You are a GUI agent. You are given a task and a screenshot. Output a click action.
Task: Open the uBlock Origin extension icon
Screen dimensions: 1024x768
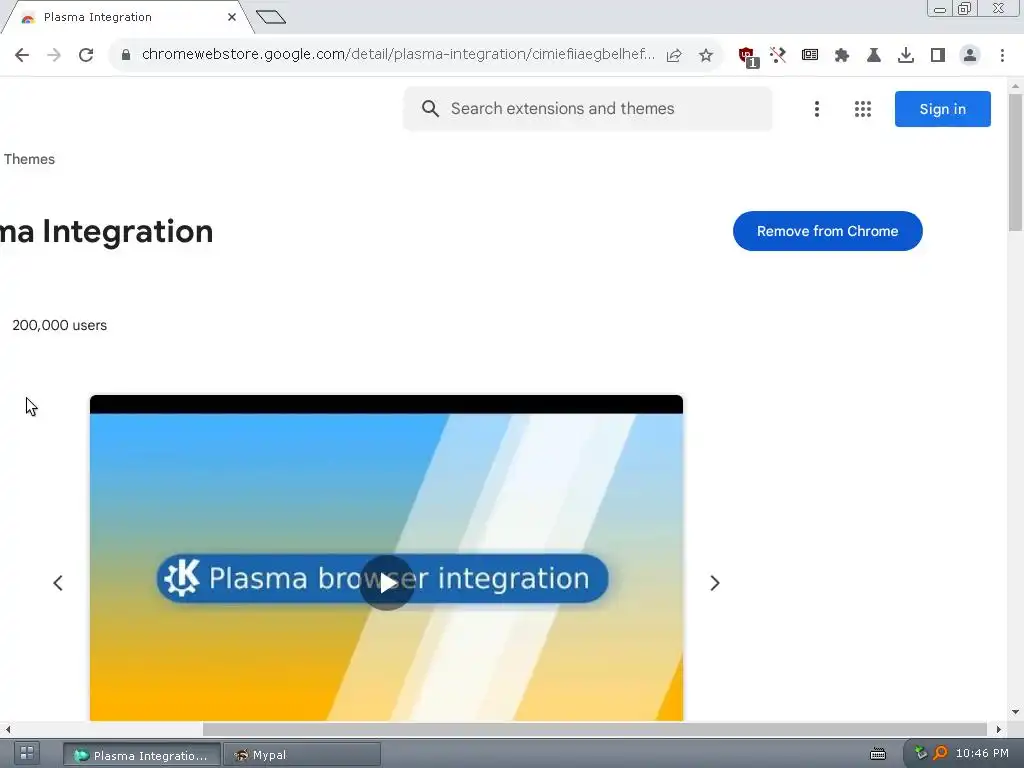748,56
